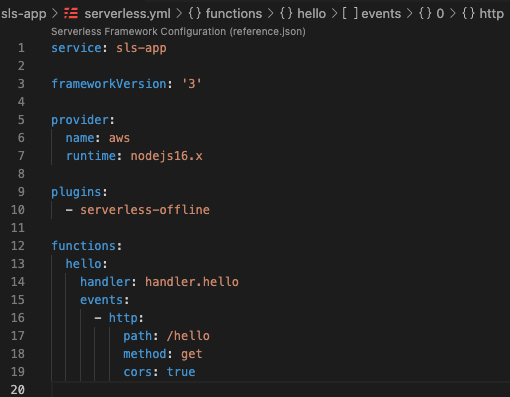Screen dimensions: 510x397
Task: Click line number 12 in the gutter
Action: click(x=18, y=246)
